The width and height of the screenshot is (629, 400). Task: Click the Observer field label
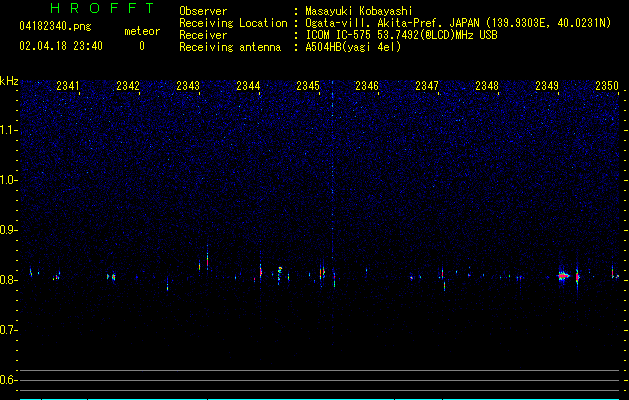pos(203,11)
